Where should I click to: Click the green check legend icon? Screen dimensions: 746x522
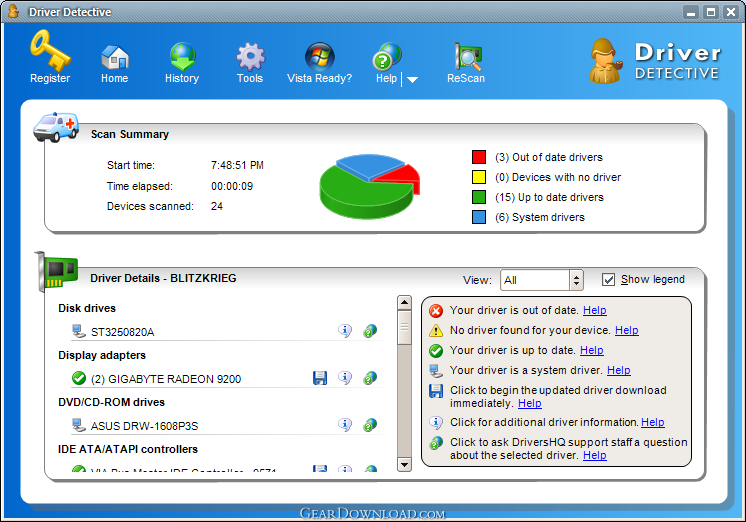(x=436, y=351)
